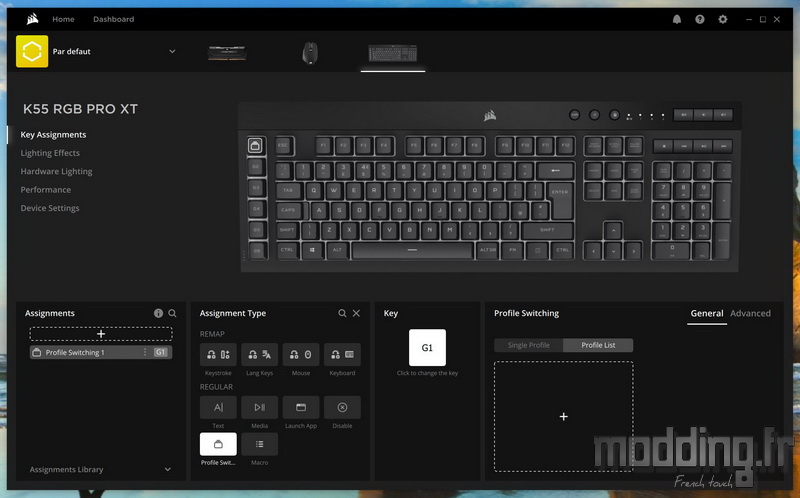Expand the Par defaut profile dropdown
Image resolution: width=800 pixels, height=498 pixels.
172,52
